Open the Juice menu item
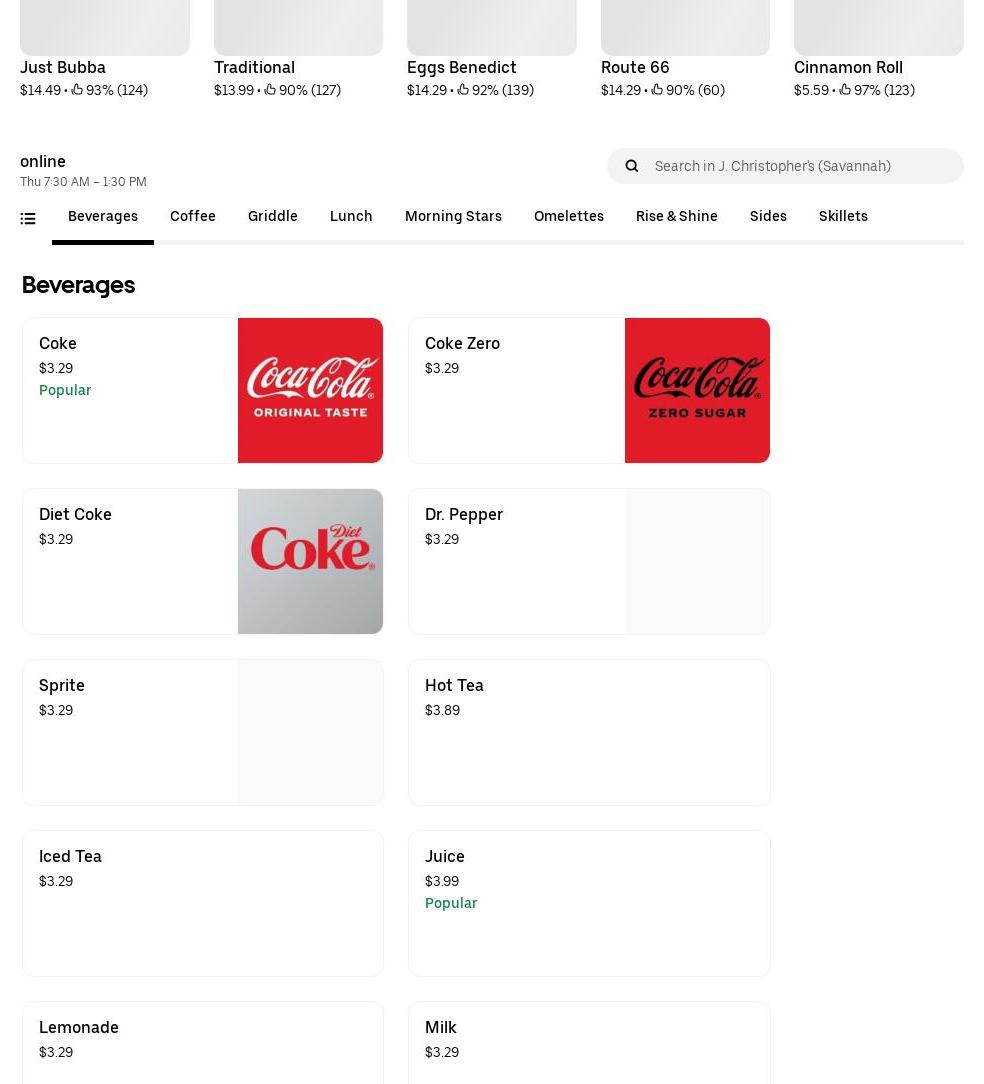 [589, 904]
